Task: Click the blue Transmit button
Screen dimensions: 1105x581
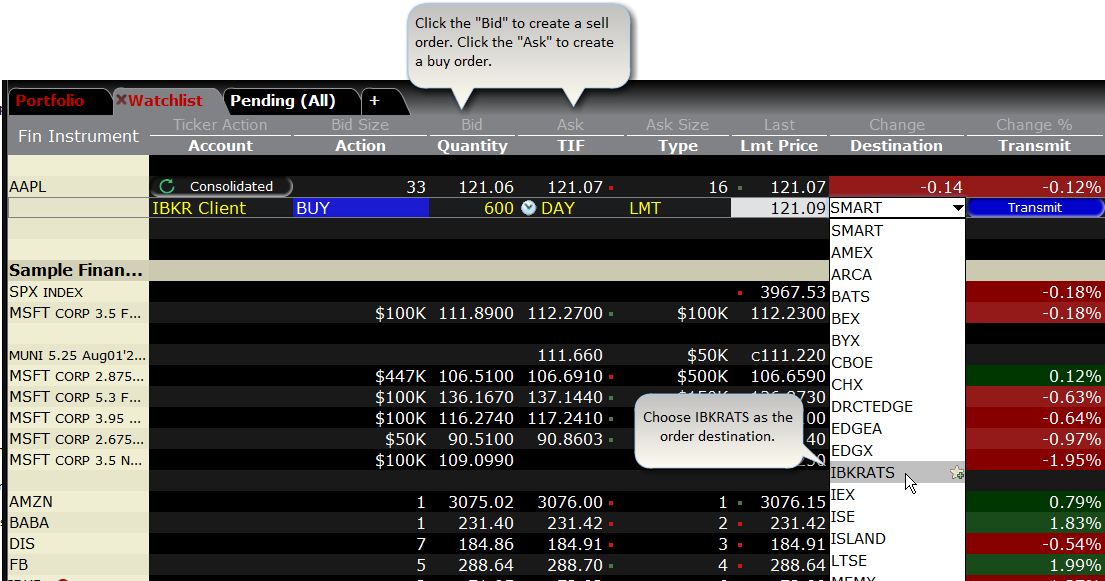Action: coord(1035,207)
